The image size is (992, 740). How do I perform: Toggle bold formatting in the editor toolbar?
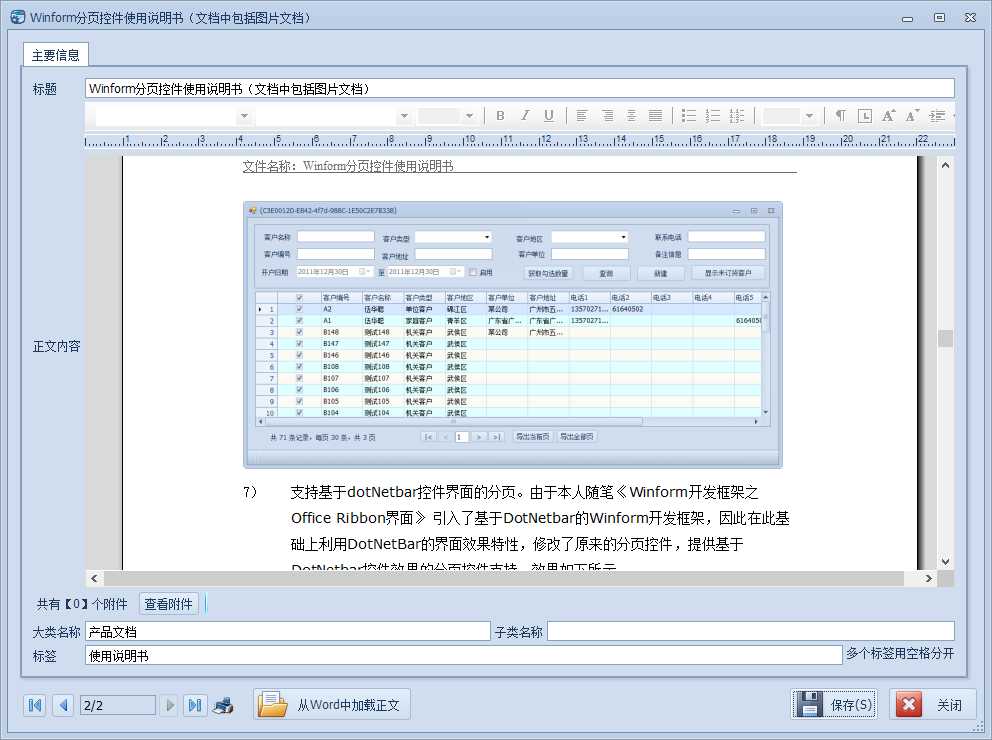click(x=500, y=116)
